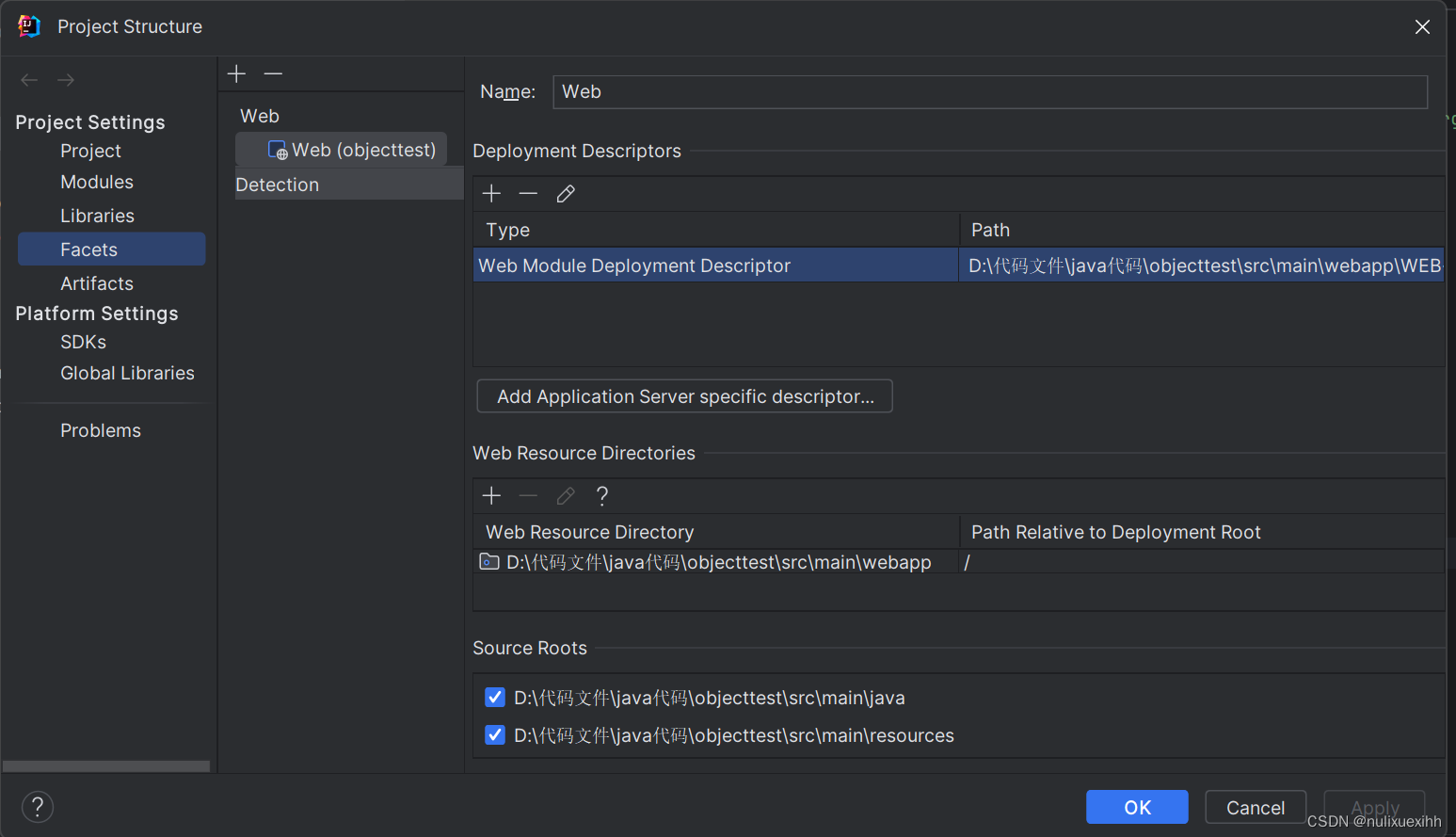Image resolution: width=1456 pixels, height=837 pixels.
Task: Select the Web Module Deployment Descriptor row
Action: pos(958,266)
